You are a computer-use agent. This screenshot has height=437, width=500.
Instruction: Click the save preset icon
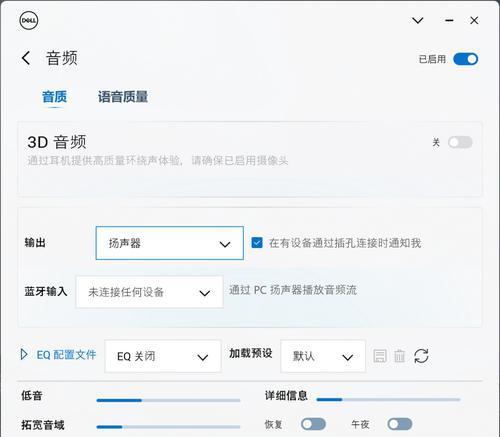tap(380, 356)
